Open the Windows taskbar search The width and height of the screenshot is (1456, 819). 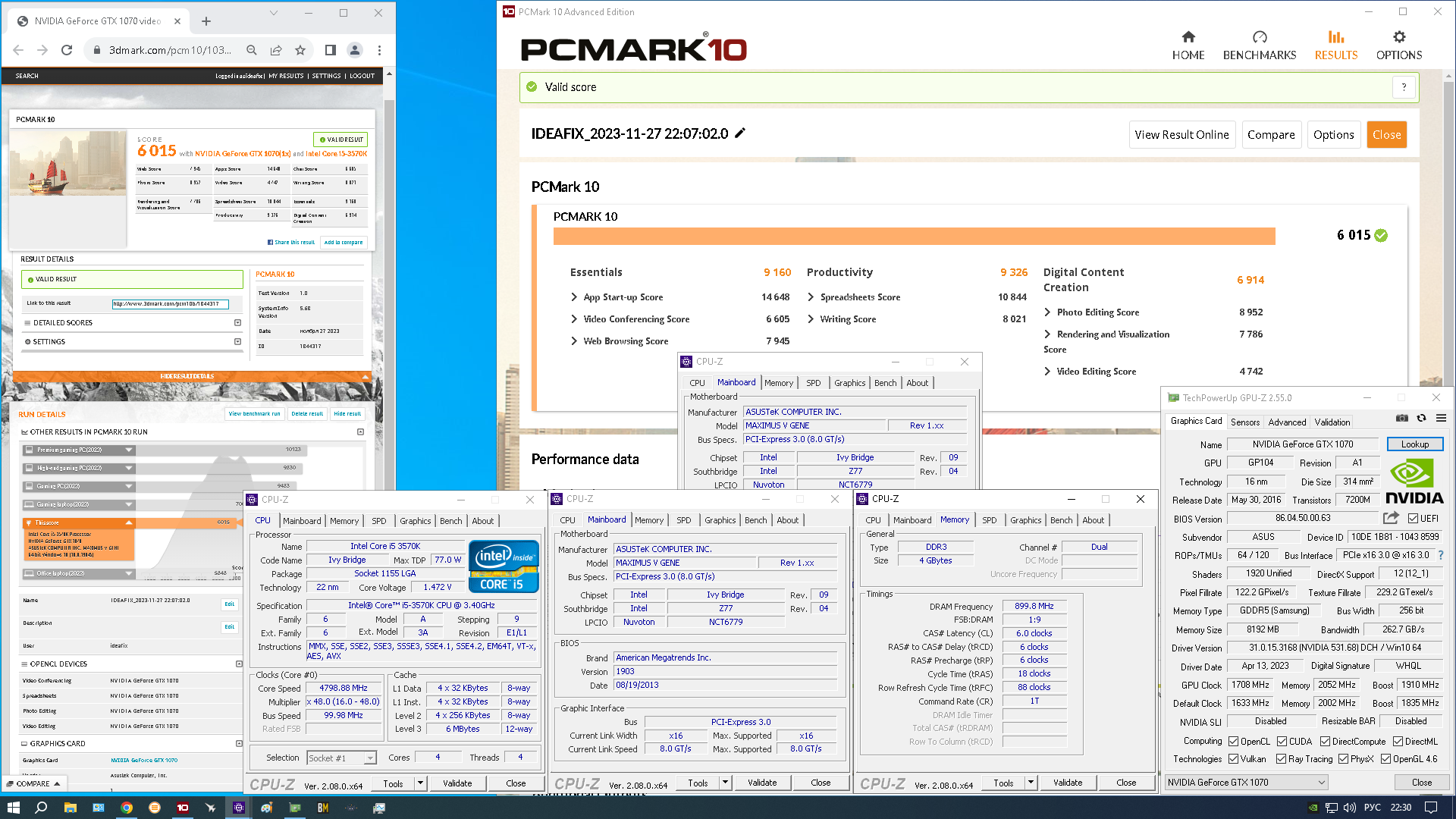click(41, 808)
